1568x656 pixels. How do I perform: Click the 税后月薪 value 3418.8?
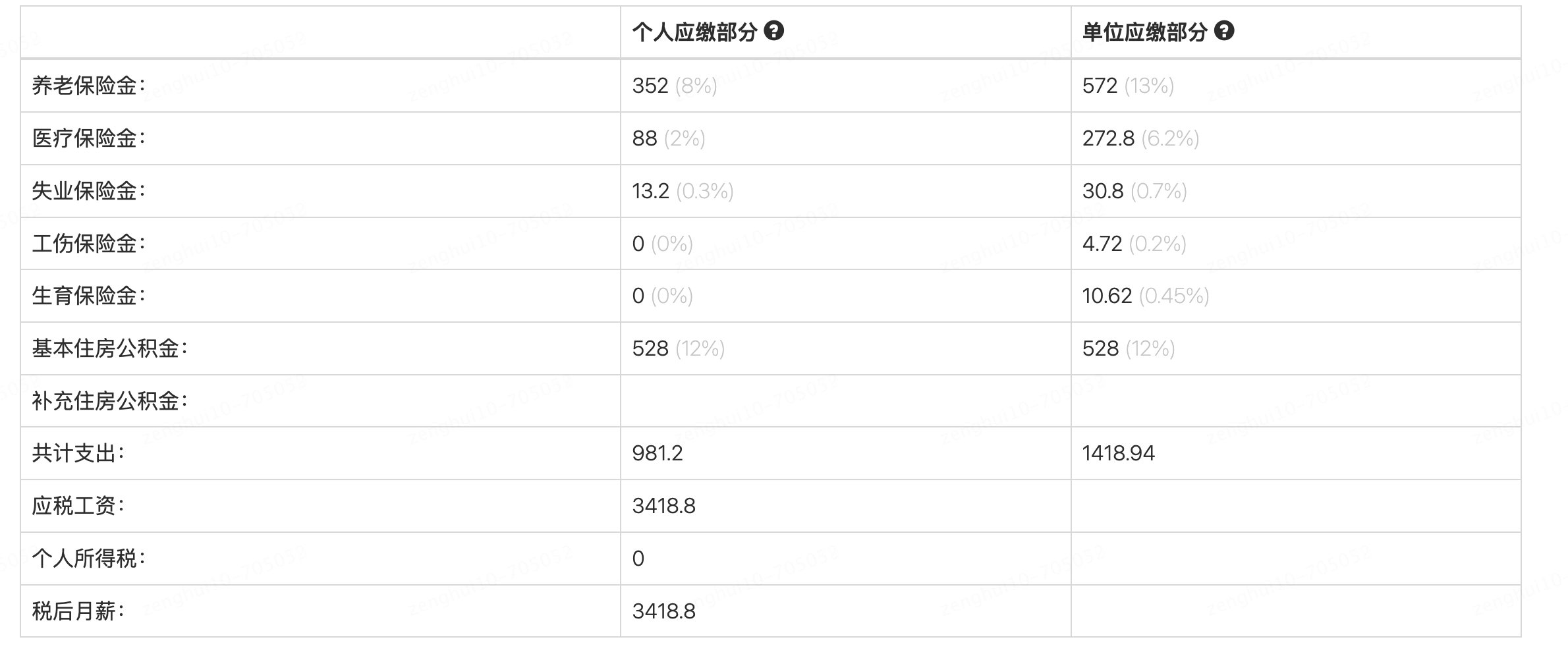tap(664, 611)
